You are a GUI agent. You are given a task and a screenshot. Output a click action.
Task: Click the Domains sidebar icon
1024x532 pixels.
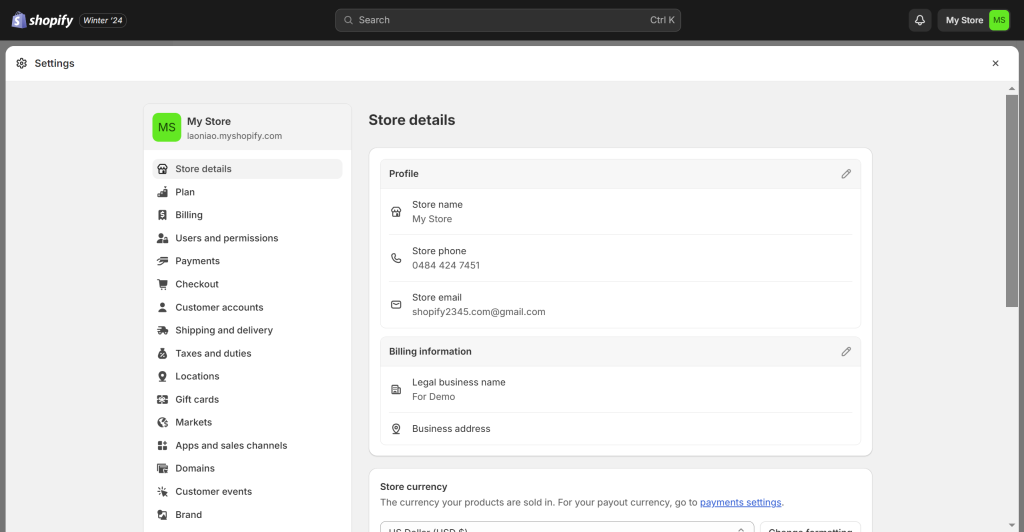[x=163, y=469]
